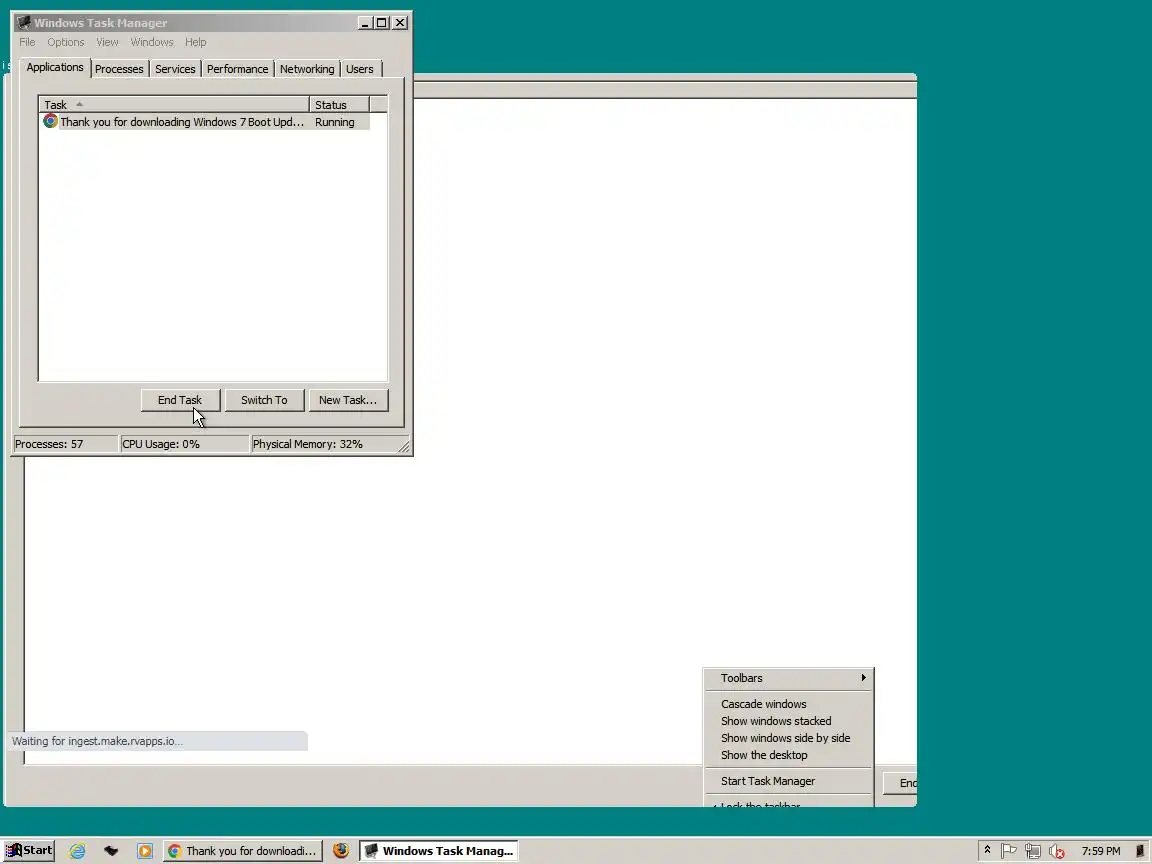Click the Chrome icon in the task list row
Viewport: 1152px width, 864px height.
50,121
